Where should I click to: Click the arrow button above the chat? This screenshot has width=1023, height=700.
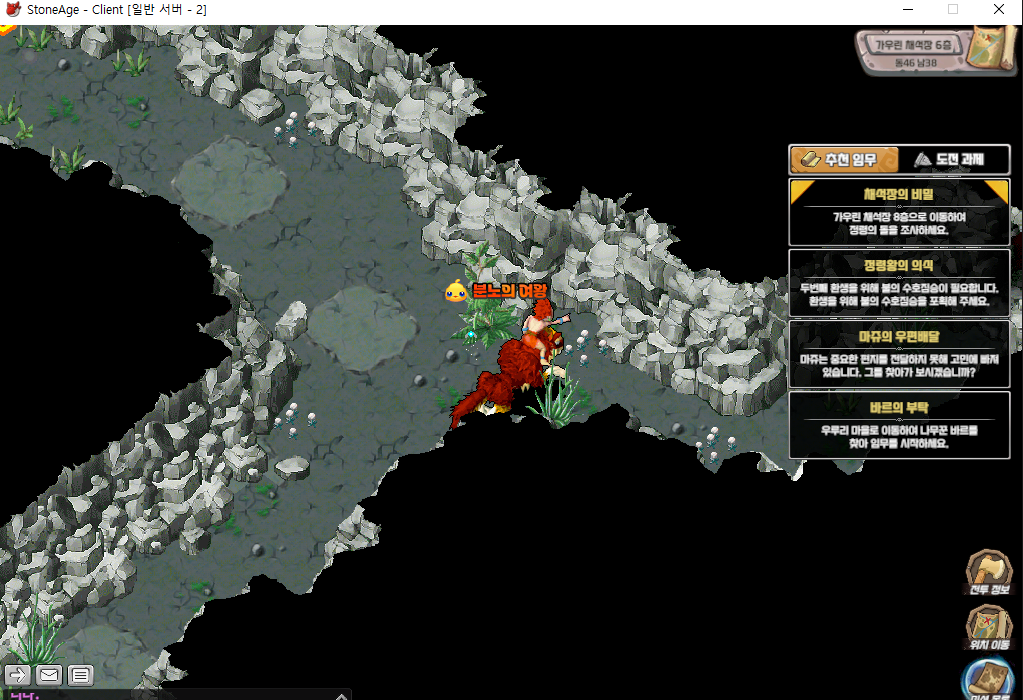[x=17, y=674]
